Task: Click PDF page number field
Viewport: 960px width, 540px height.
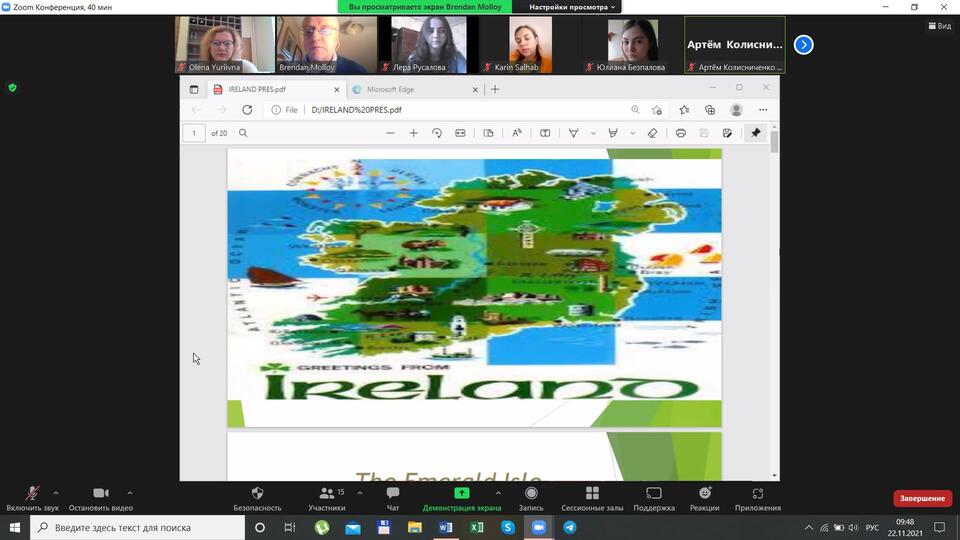Action: 194,133
